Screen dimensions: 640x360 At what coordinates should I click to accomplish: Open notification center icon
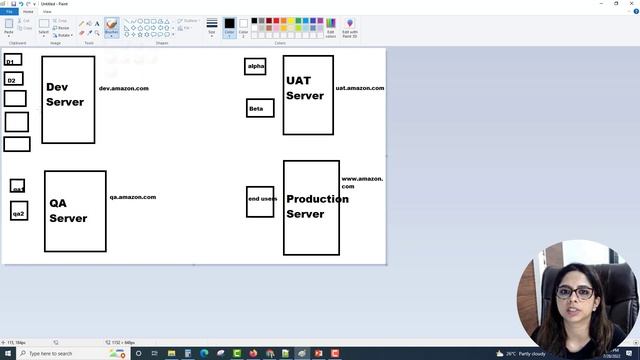(x=629, y=353)
